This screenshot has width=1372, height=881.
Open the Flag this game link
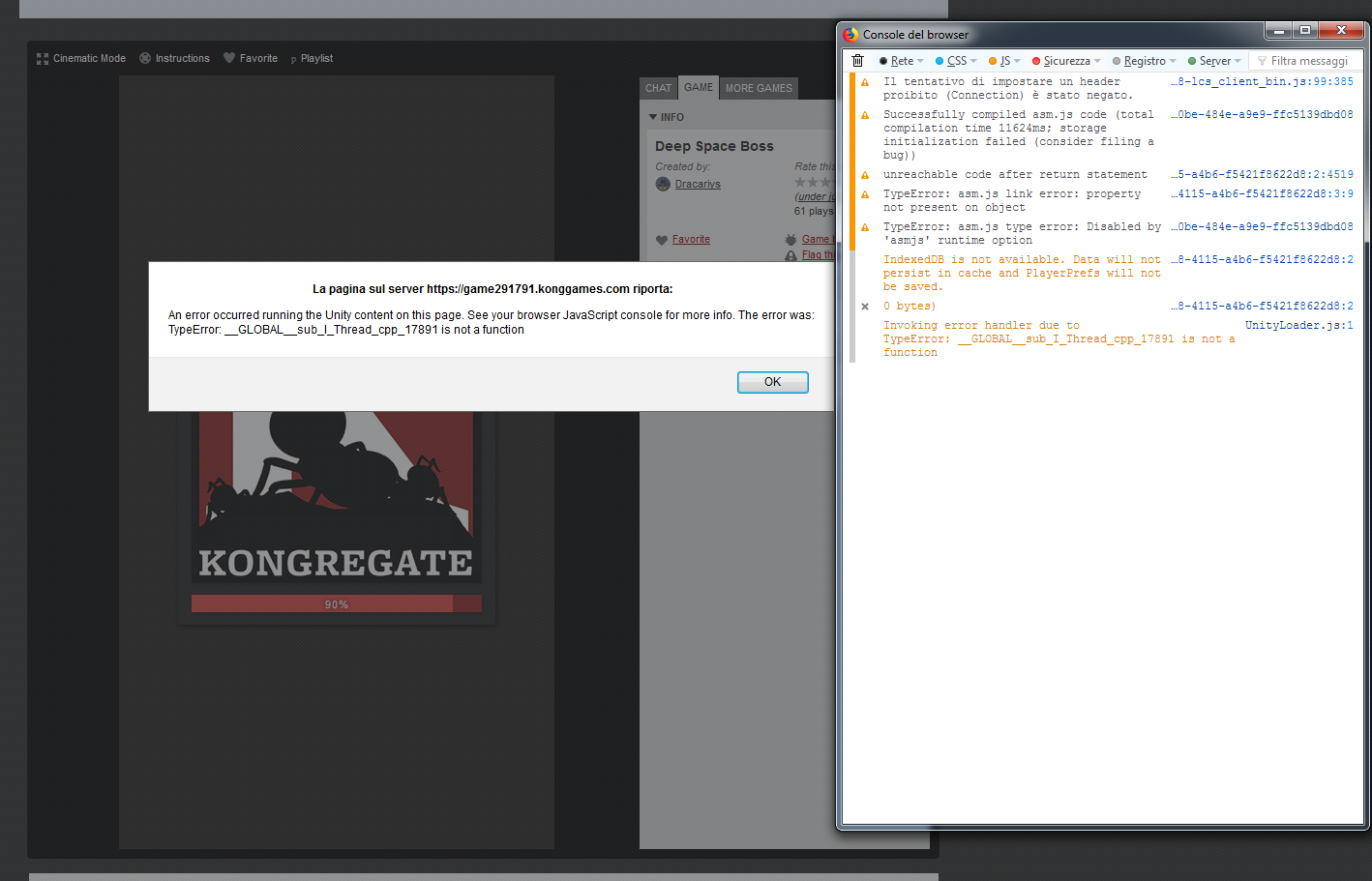(818, 255)
